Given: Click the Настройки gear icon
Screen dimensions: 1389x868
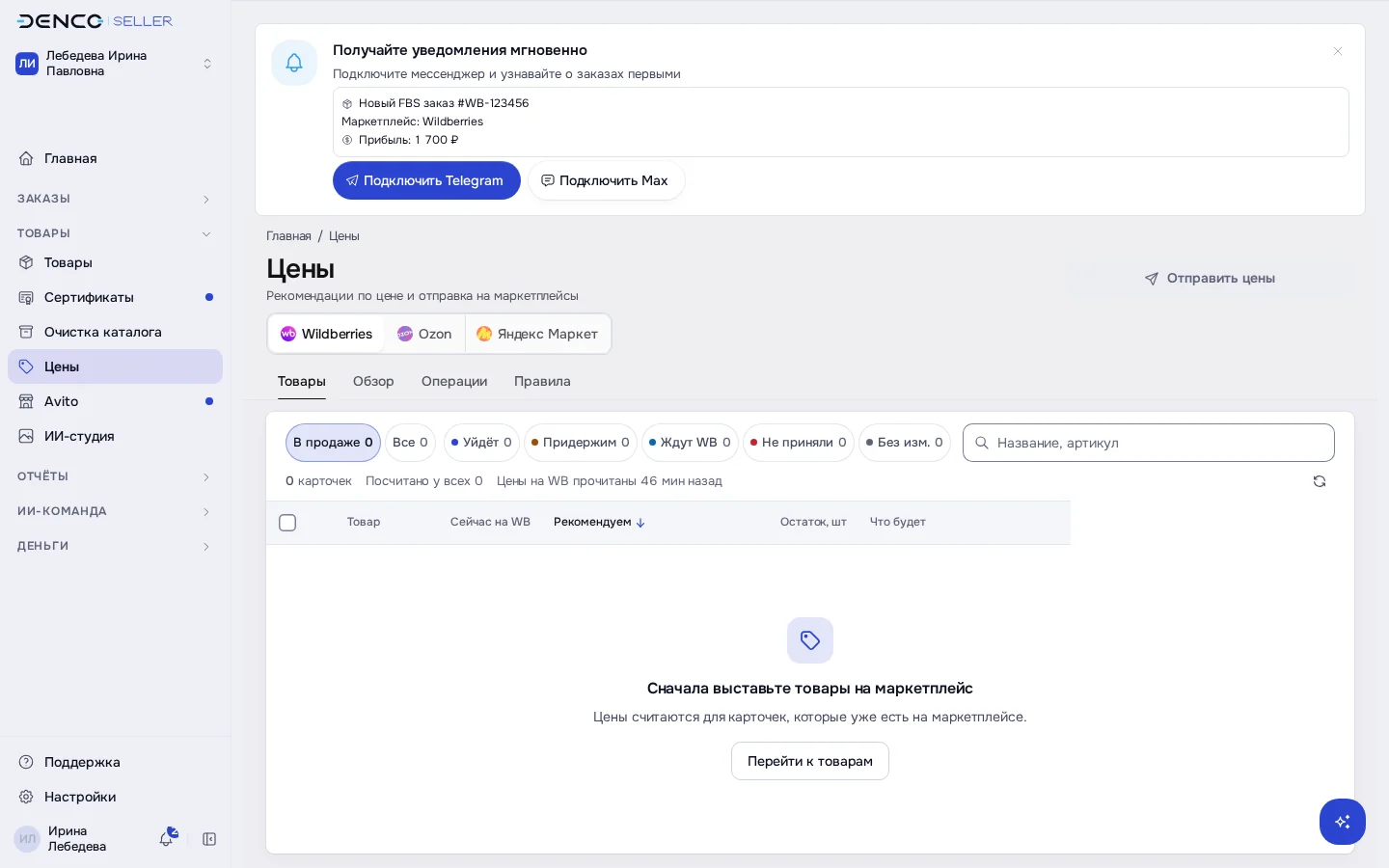Looking at the screenshot, I should 26,797.
